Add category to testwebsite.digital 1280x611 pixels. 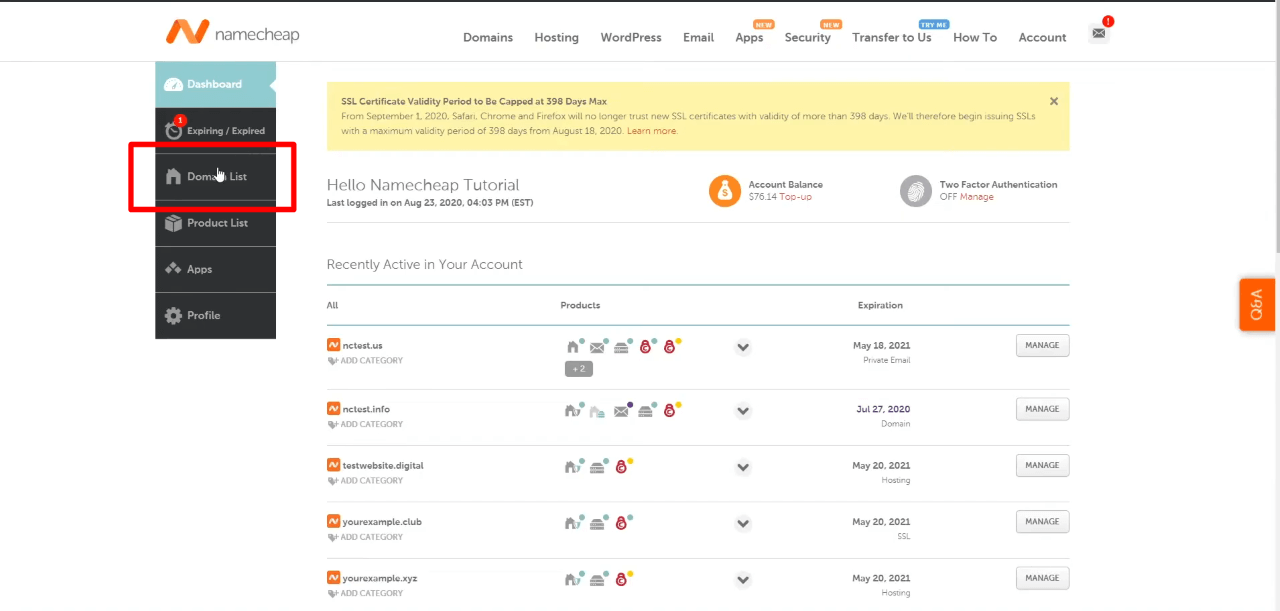click(365, 481)
